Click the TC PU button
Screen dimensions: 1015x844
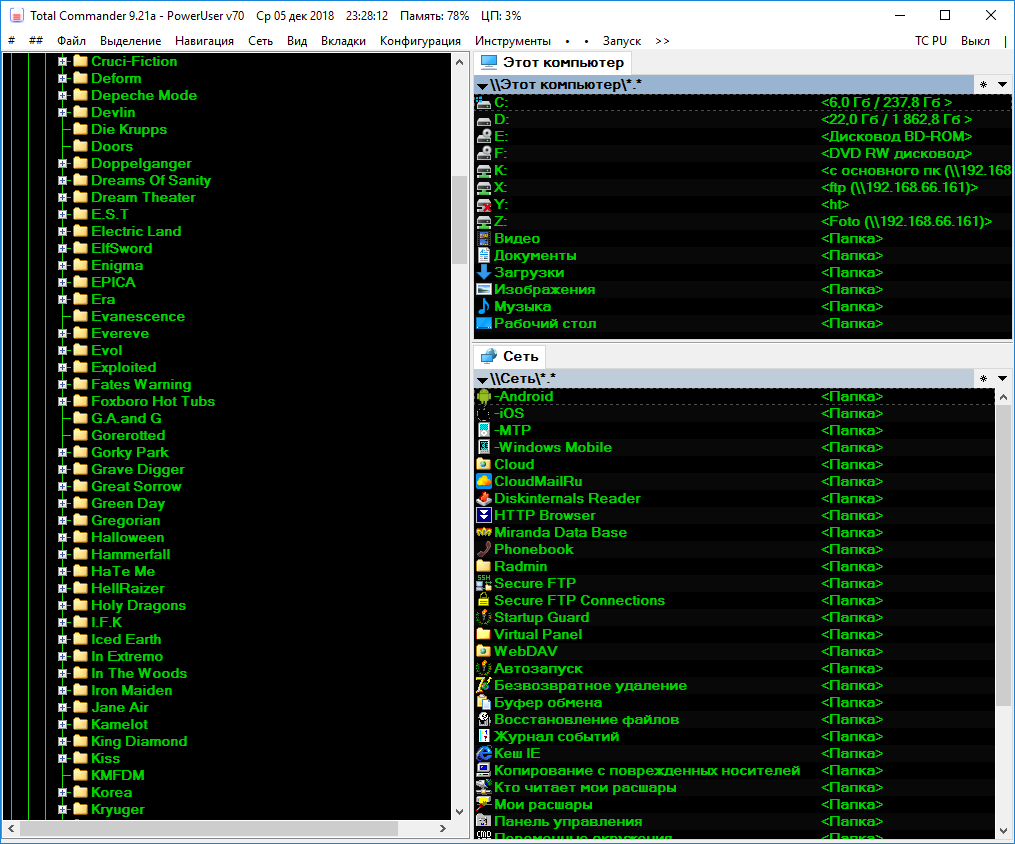click(930, 41)
